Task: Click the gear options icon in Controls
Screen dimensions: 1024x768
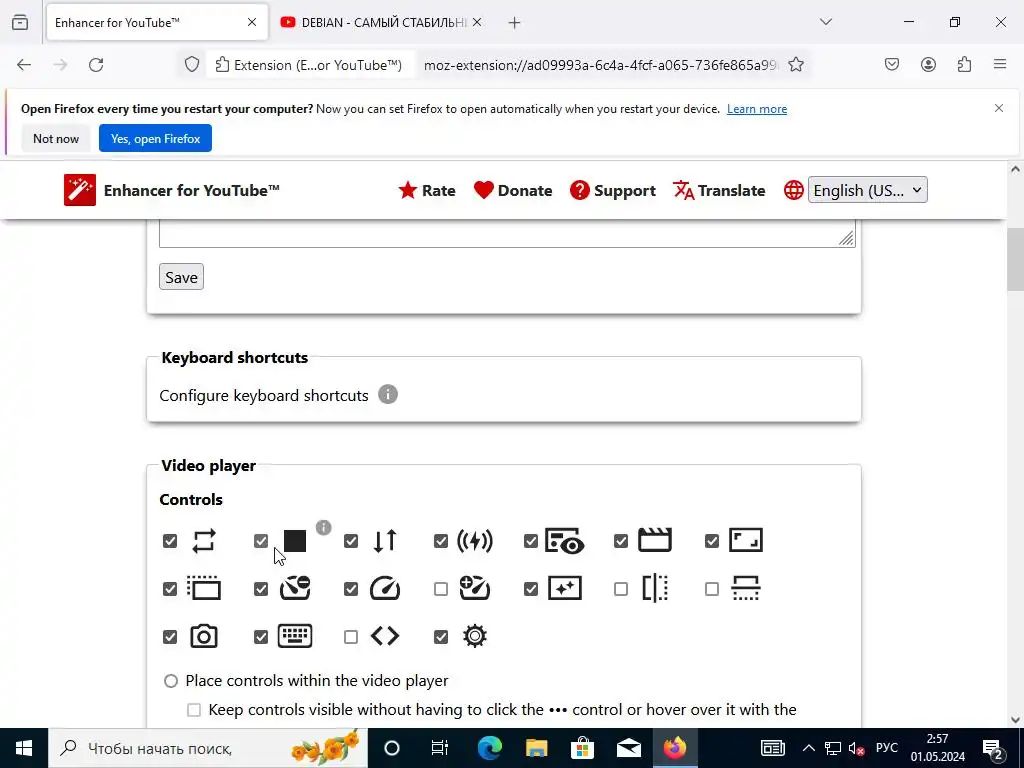Action: pos(475,636)
